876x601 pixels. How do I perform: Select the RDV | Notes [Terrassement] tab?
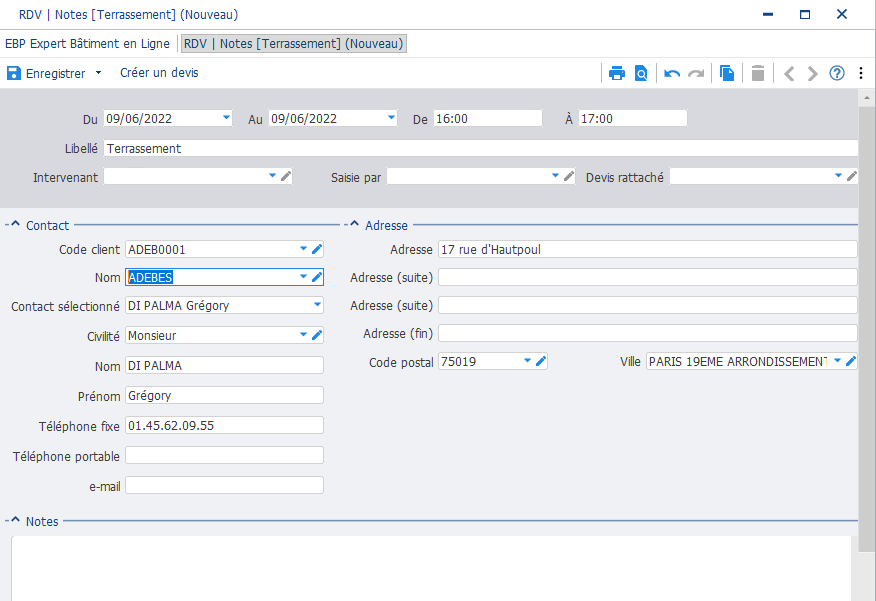[294, 44]
